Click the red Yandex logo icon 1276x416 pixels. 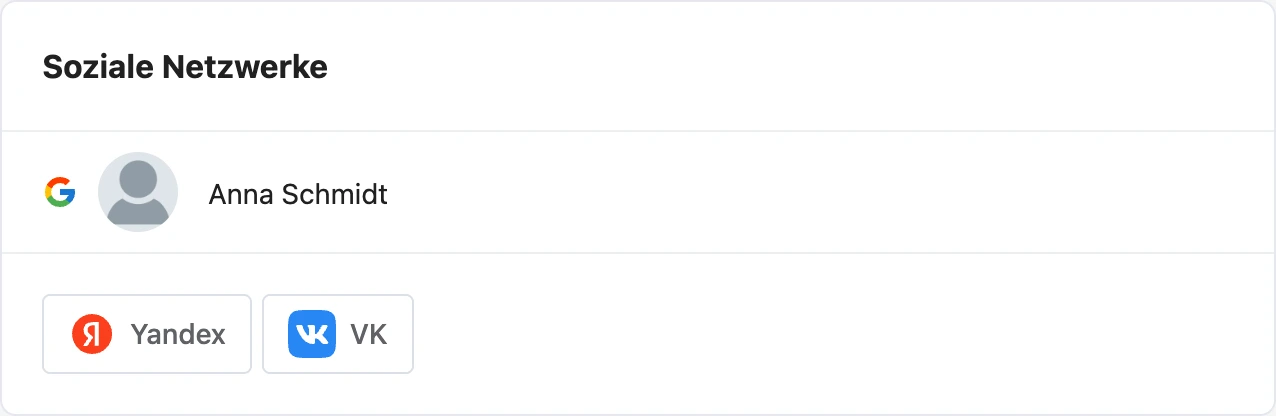[92, 334]
